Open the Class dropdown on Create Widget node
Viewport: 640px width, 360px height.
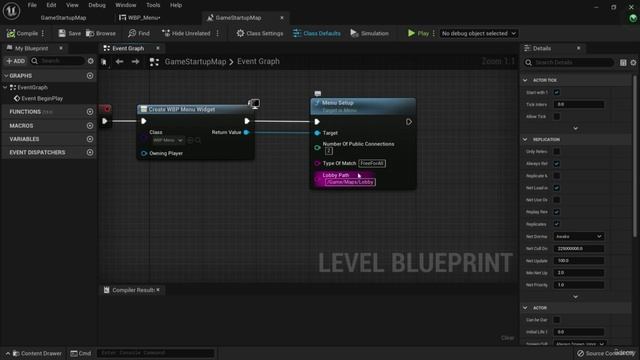click(168, 140)
